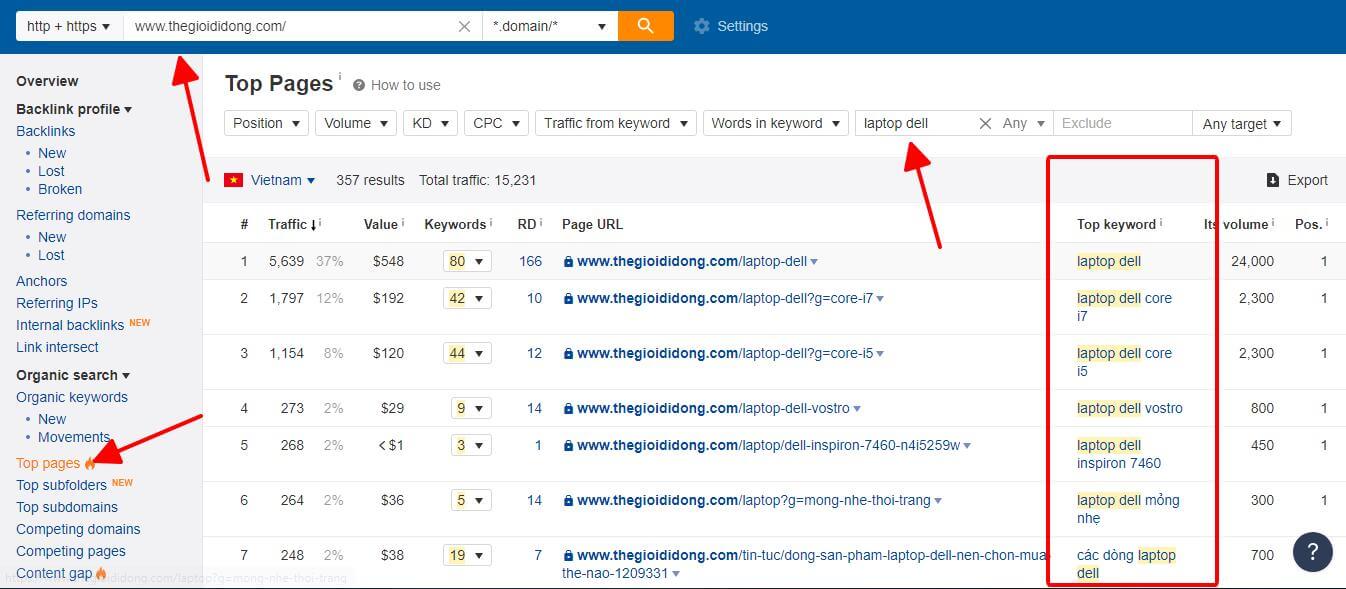This screenshot has width=1346, height=589.
Task: Open Link intersect in sidebar
Action: click(x=57, y=347)
